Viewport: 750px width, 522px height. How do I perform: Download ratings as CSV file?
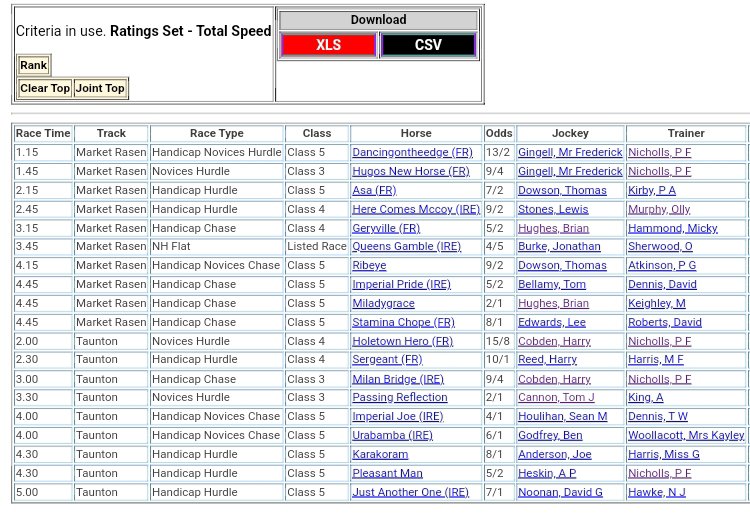pos(428,45)
